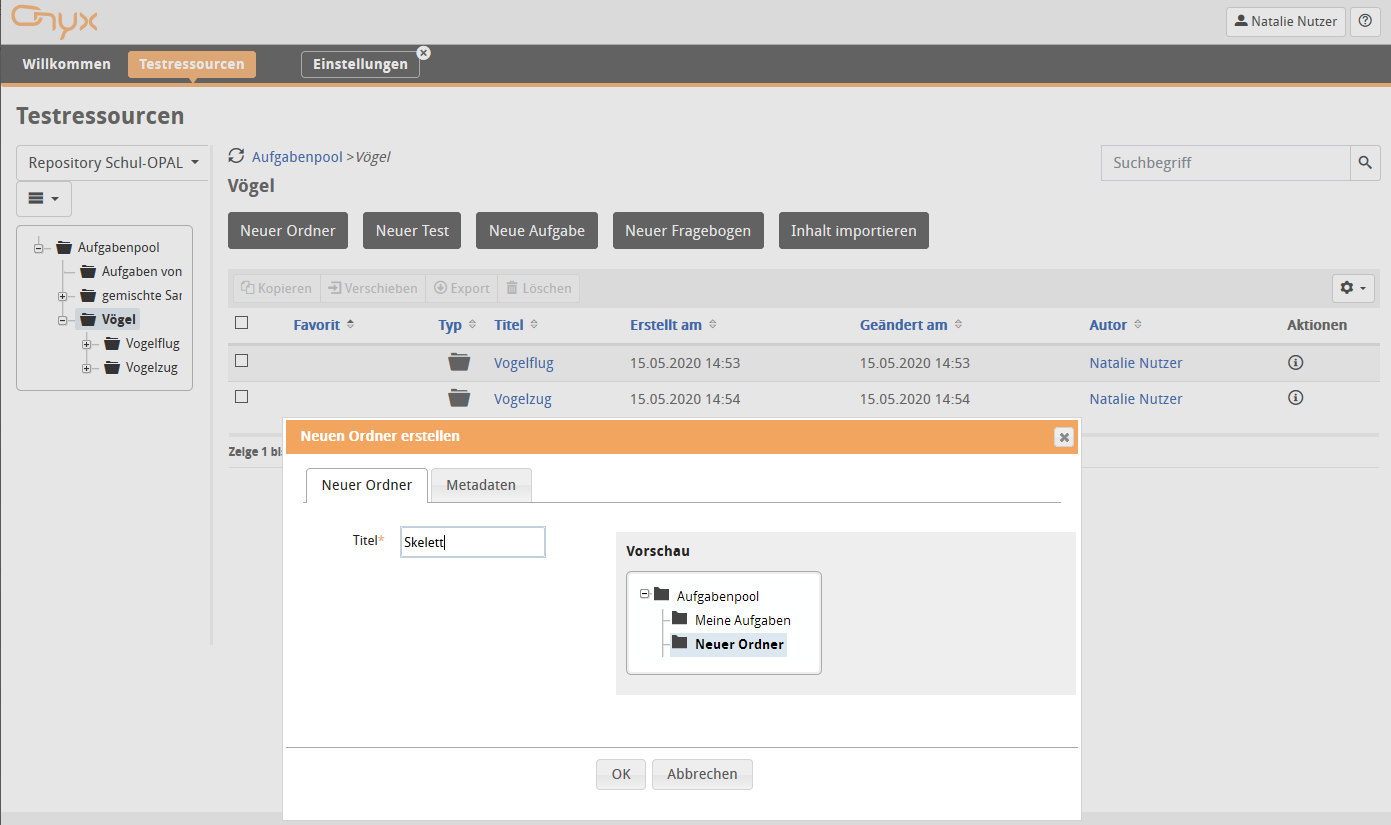The height and width of the screenshot is (825, 1391).
Task: Click info icon in Vogelflug row
Action: pos(1295,362)
